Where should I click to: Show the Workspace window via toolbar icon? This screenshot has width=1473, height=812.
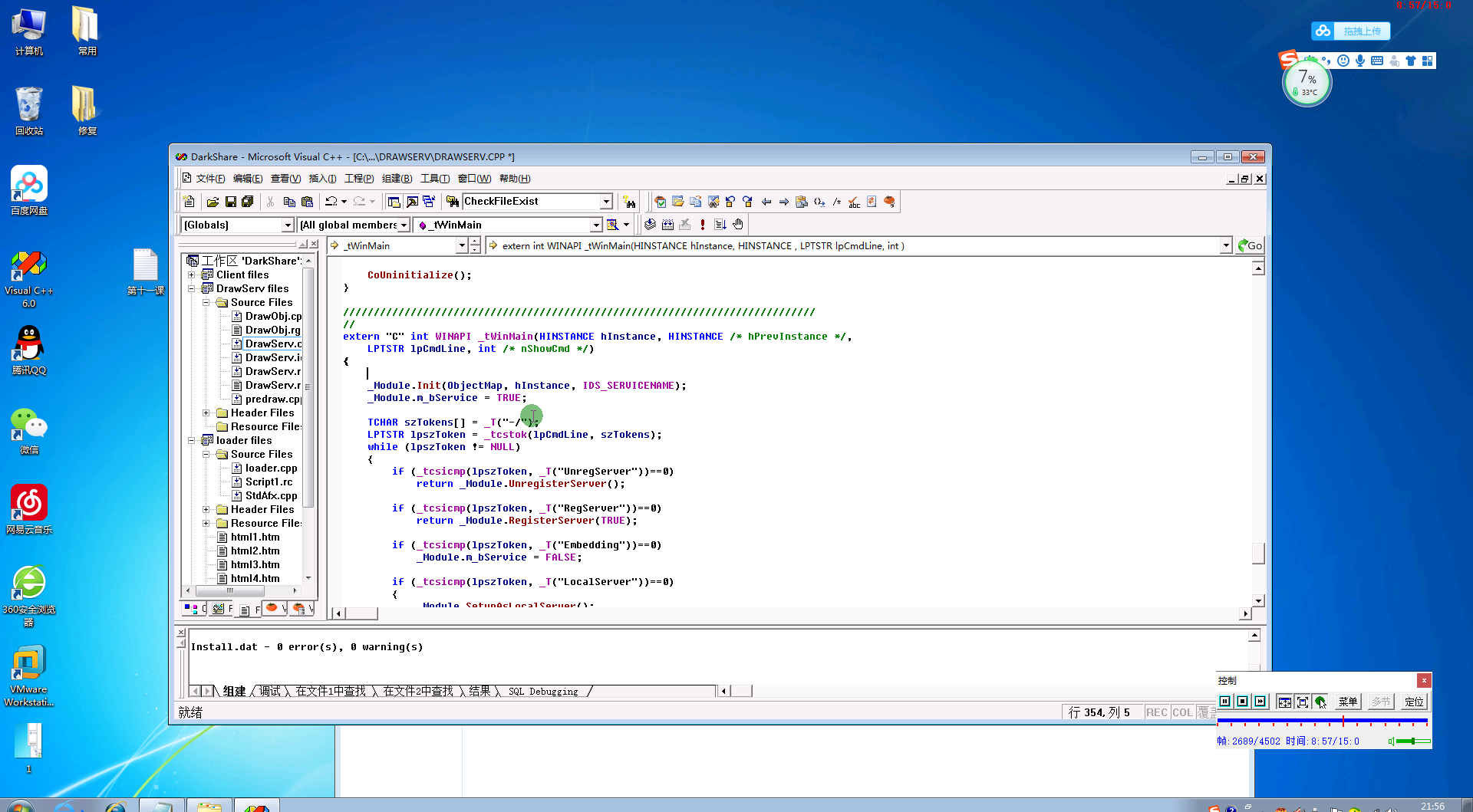pyautogui.click(x=394, y=202)
